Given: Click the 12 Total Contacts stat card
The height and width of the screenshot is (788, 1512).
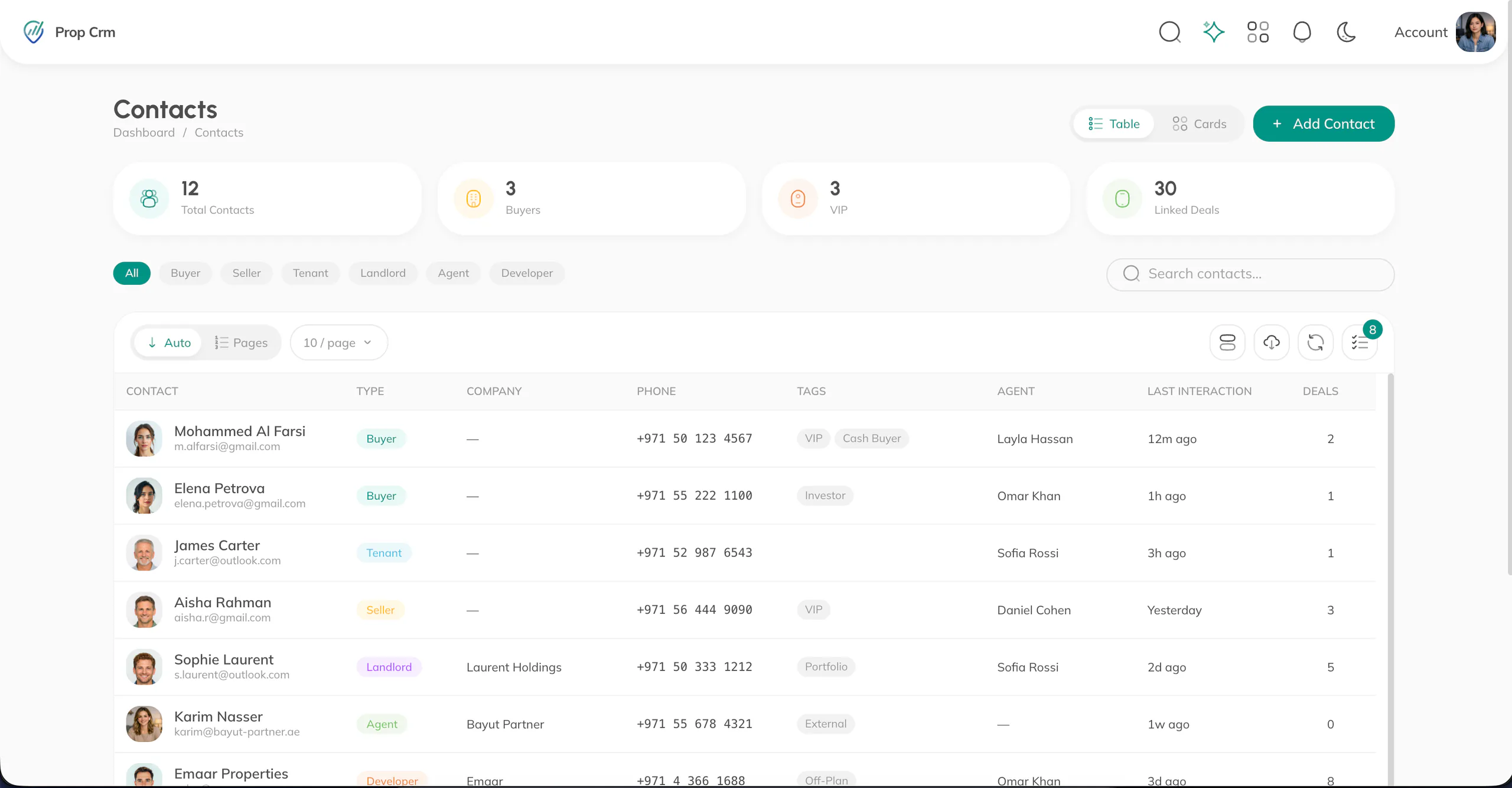Looking at the screenshot, I should pyautogui.click(x=267, y=199).
